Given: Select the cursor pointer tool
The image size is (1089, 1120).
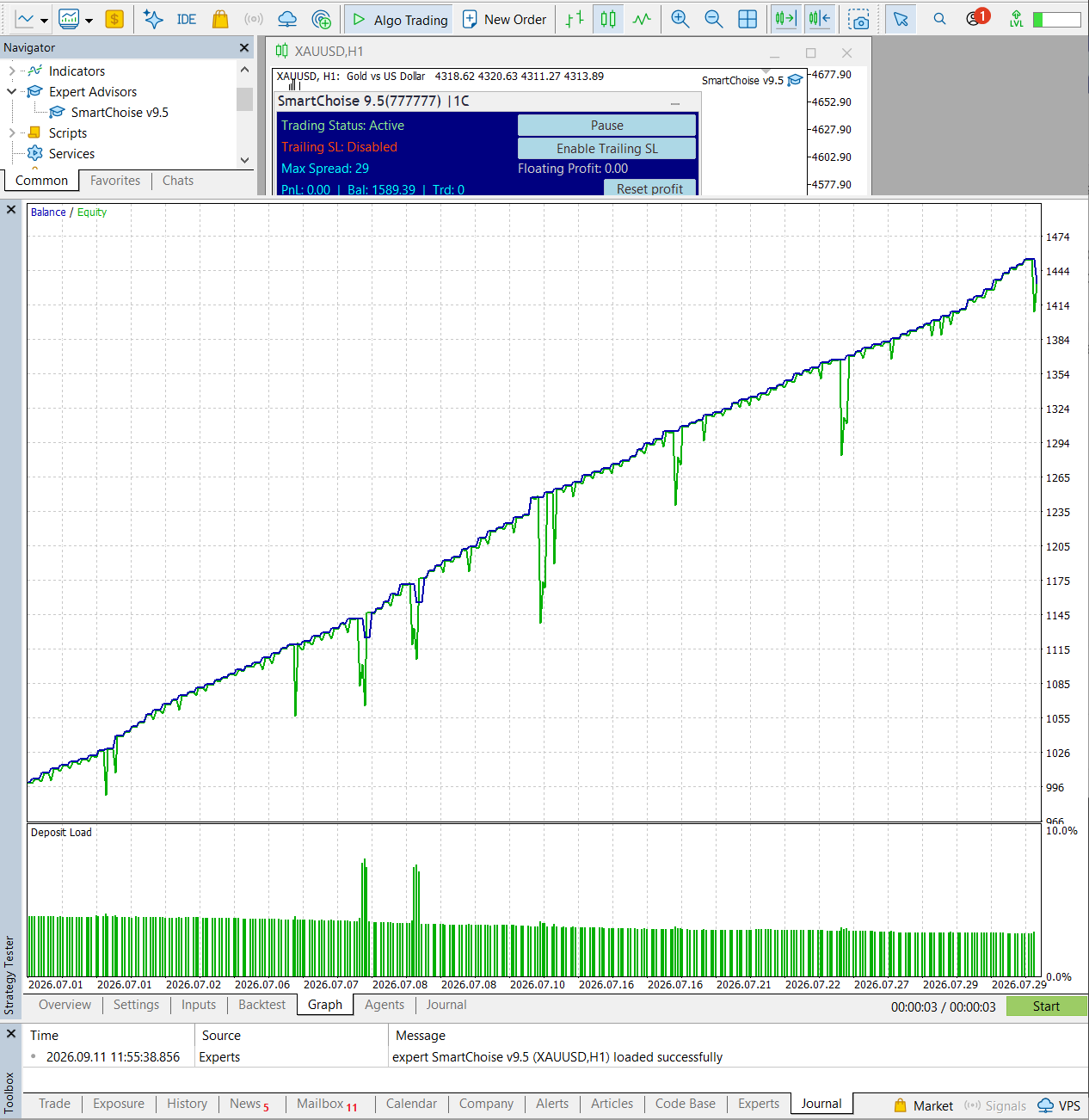Looking at the screenshot, I should click(x=901, y=19).
